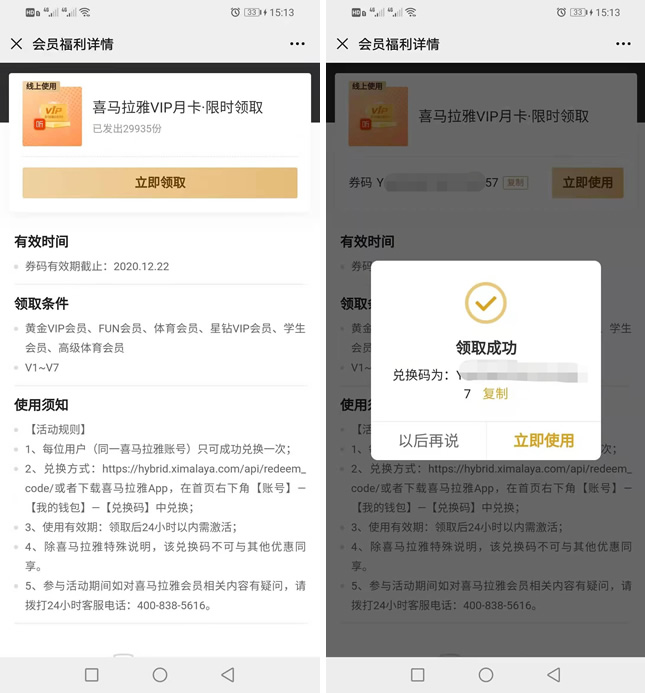Image resolution: width=645 pixels, height=693 pixels.
Task: Open VIP card thumbnail on left phone
Action: click(x=52, y=116)
